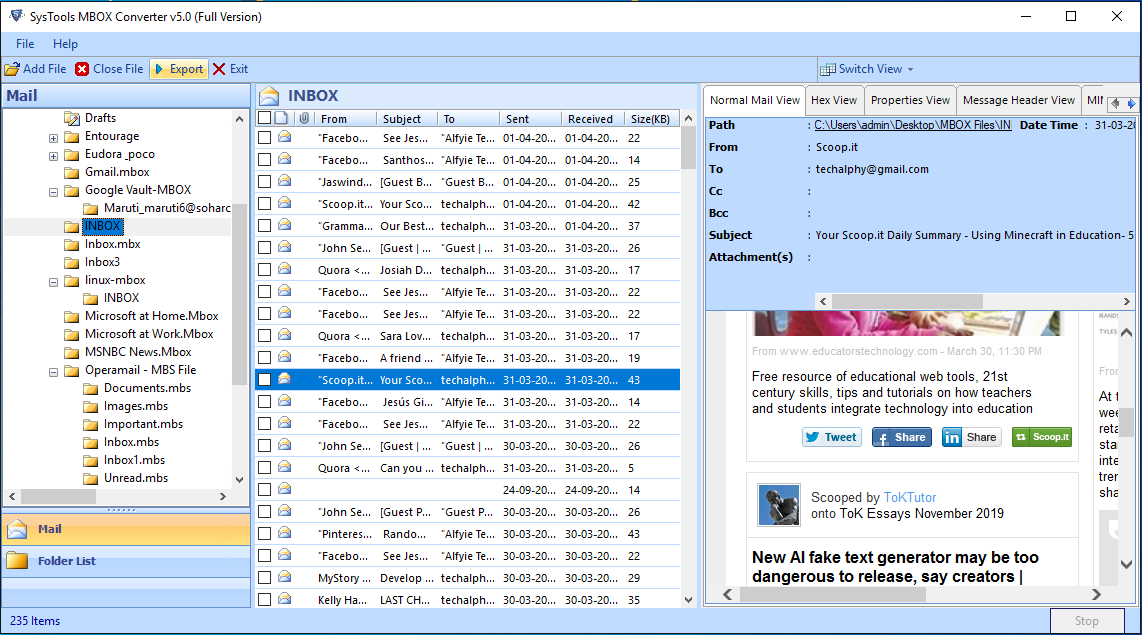
Task: Click envelope icon of Jaswind row
Action: point(285,181)
